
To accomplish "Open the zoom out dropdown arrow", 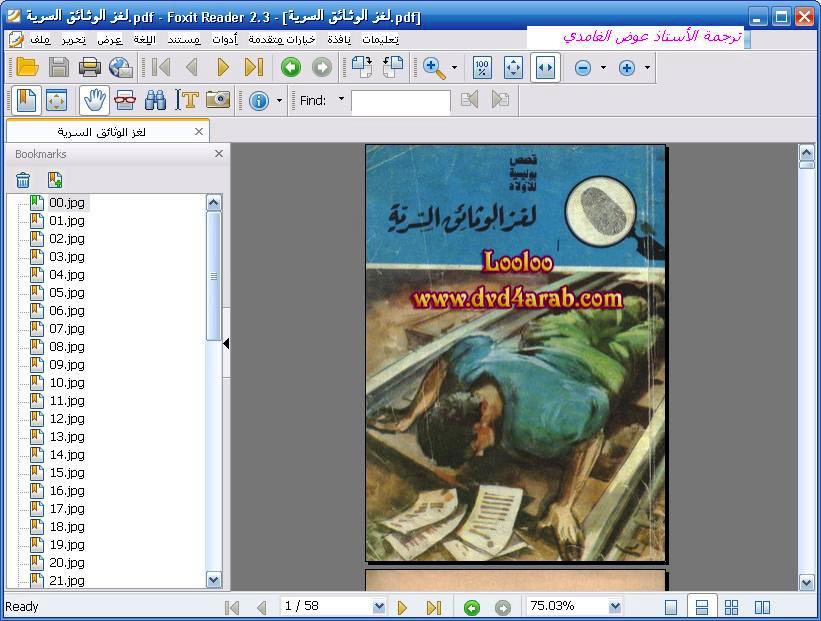I will pos(603,68).
